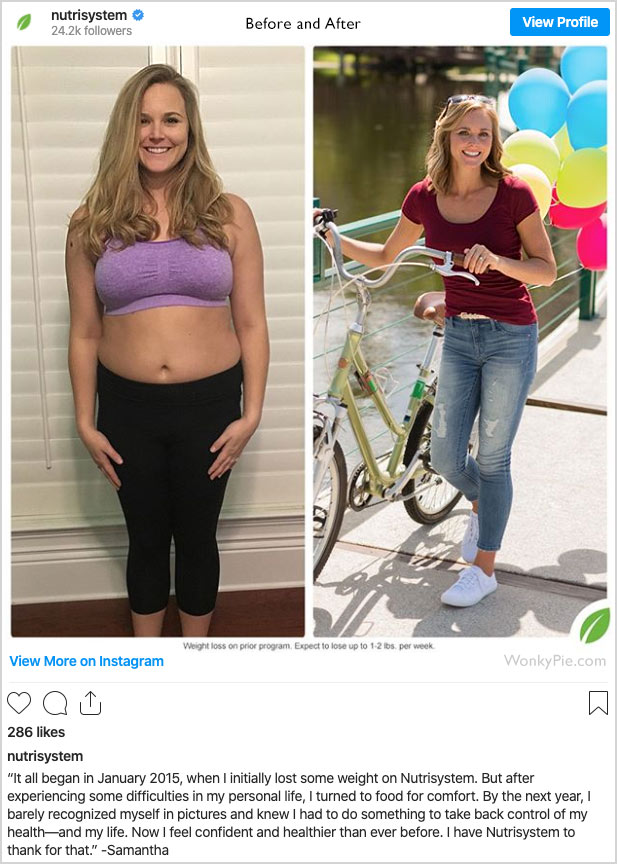
Task: Save post with bookmark icon
Action: [x=598, y=703]
